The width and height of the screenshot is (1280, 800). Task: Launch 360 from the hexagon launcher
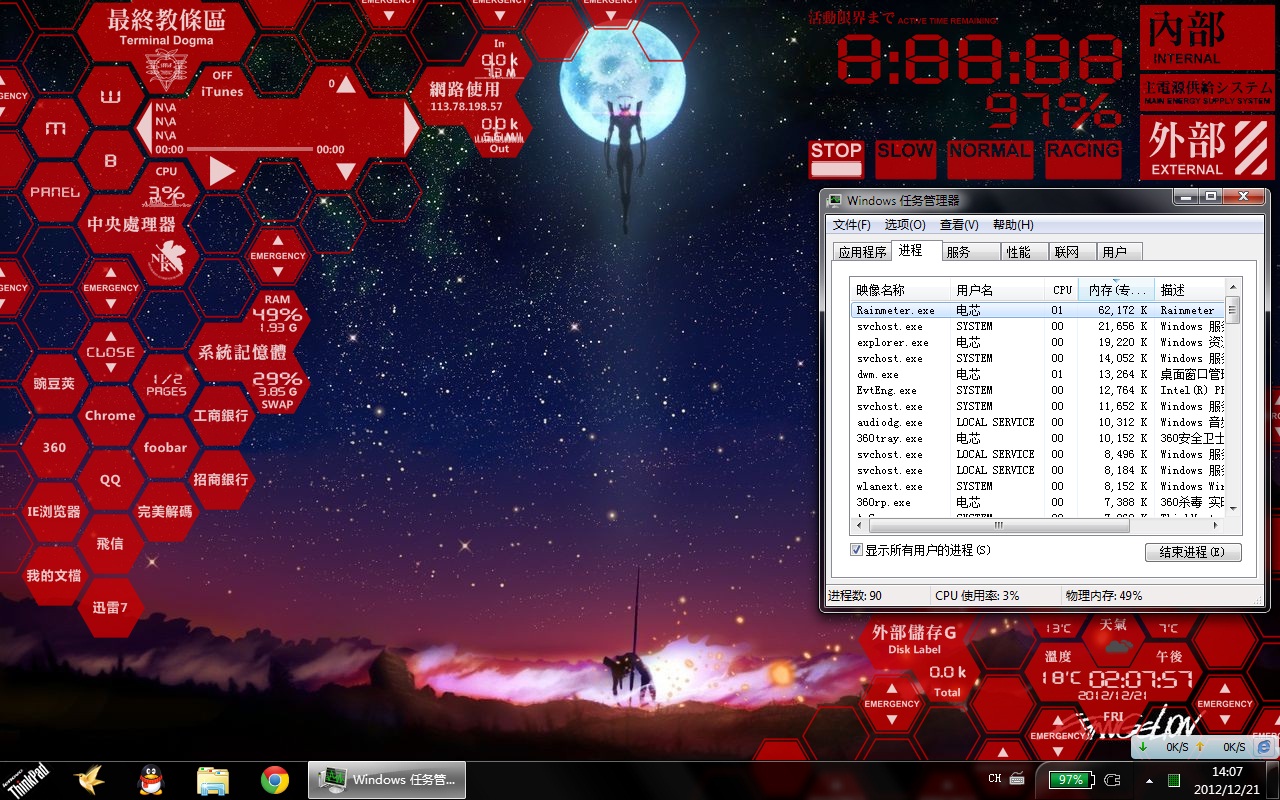[x=54, y=448]
